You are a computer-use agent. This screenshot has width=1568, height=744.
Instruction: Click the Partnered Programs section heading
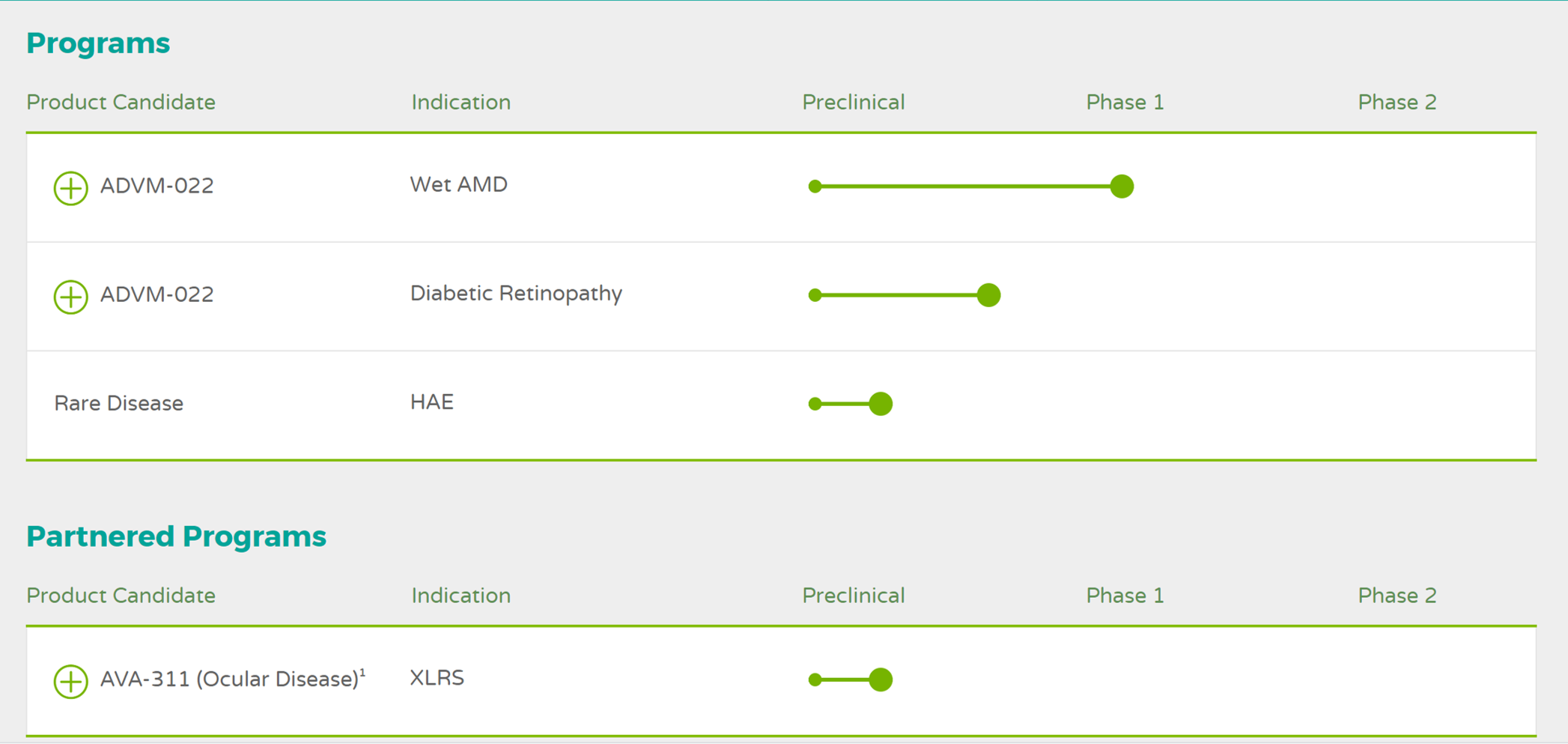point(176,536)
